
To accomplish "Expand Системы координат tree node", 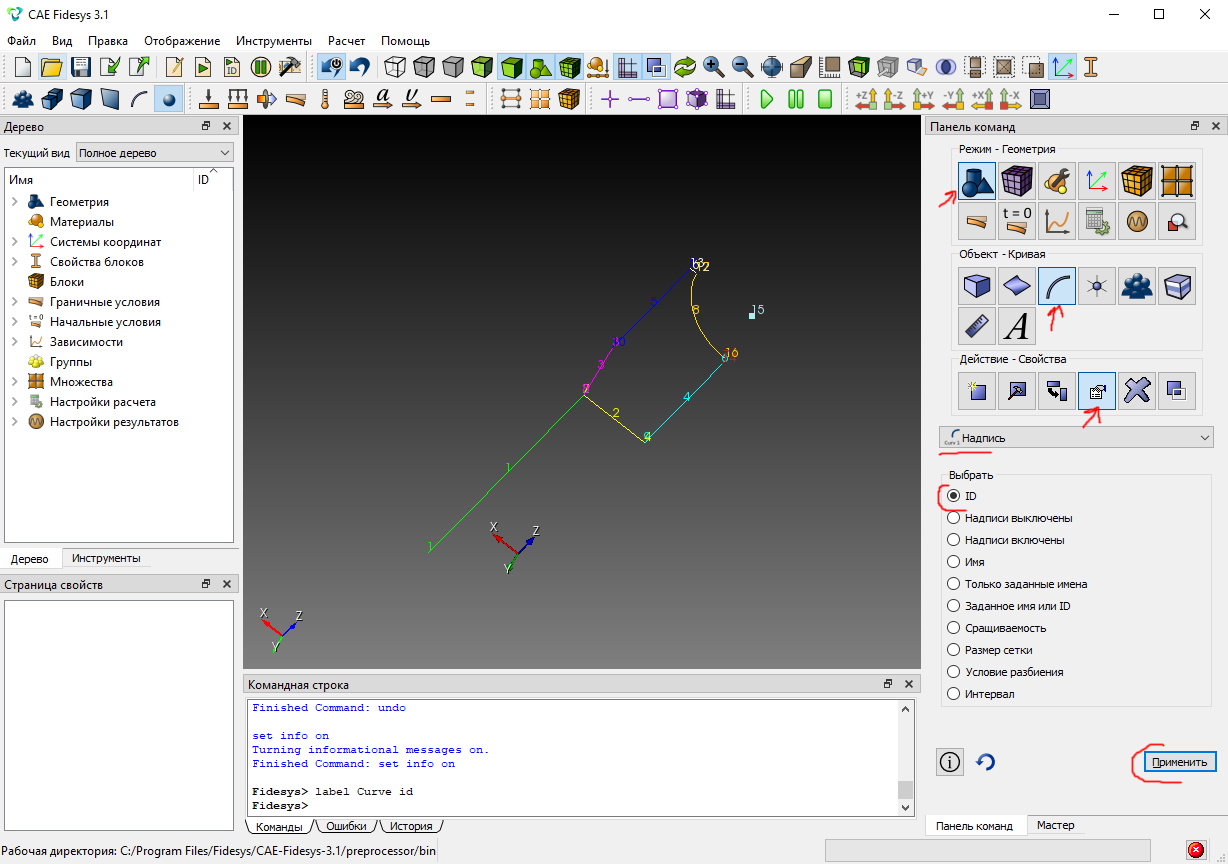I will point(15,242).
